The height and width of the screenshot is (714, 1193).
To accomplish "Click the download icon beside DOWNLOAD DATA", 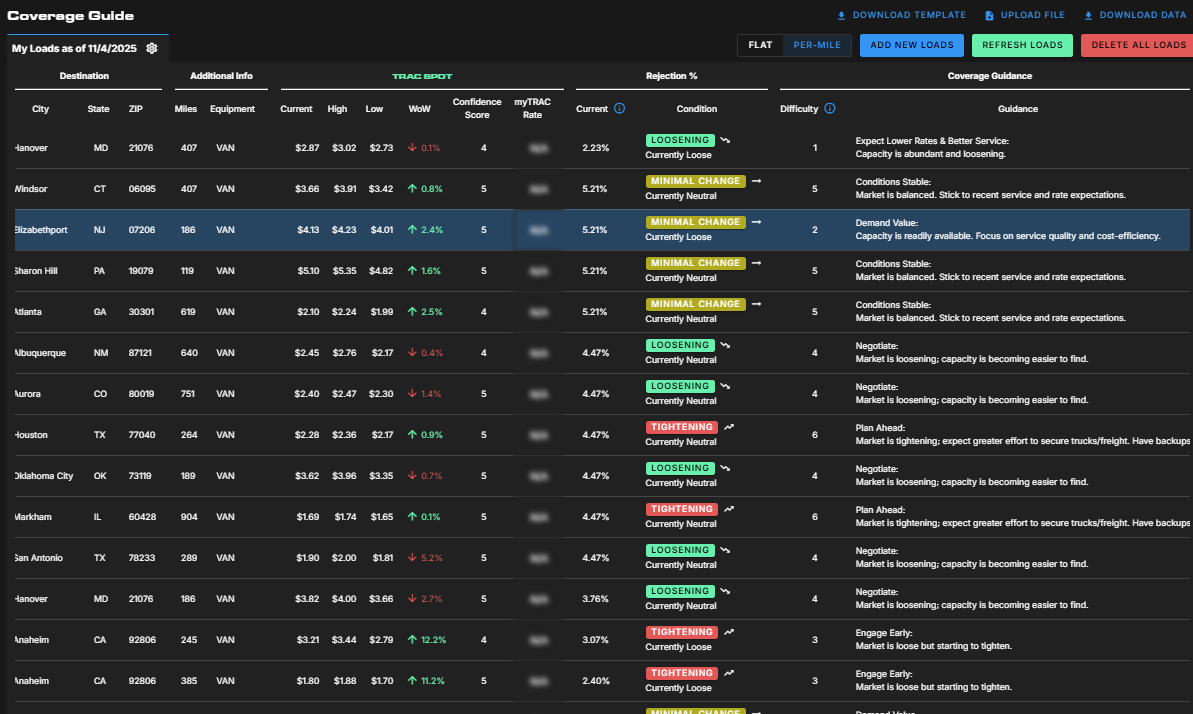I will [1089, 14].
